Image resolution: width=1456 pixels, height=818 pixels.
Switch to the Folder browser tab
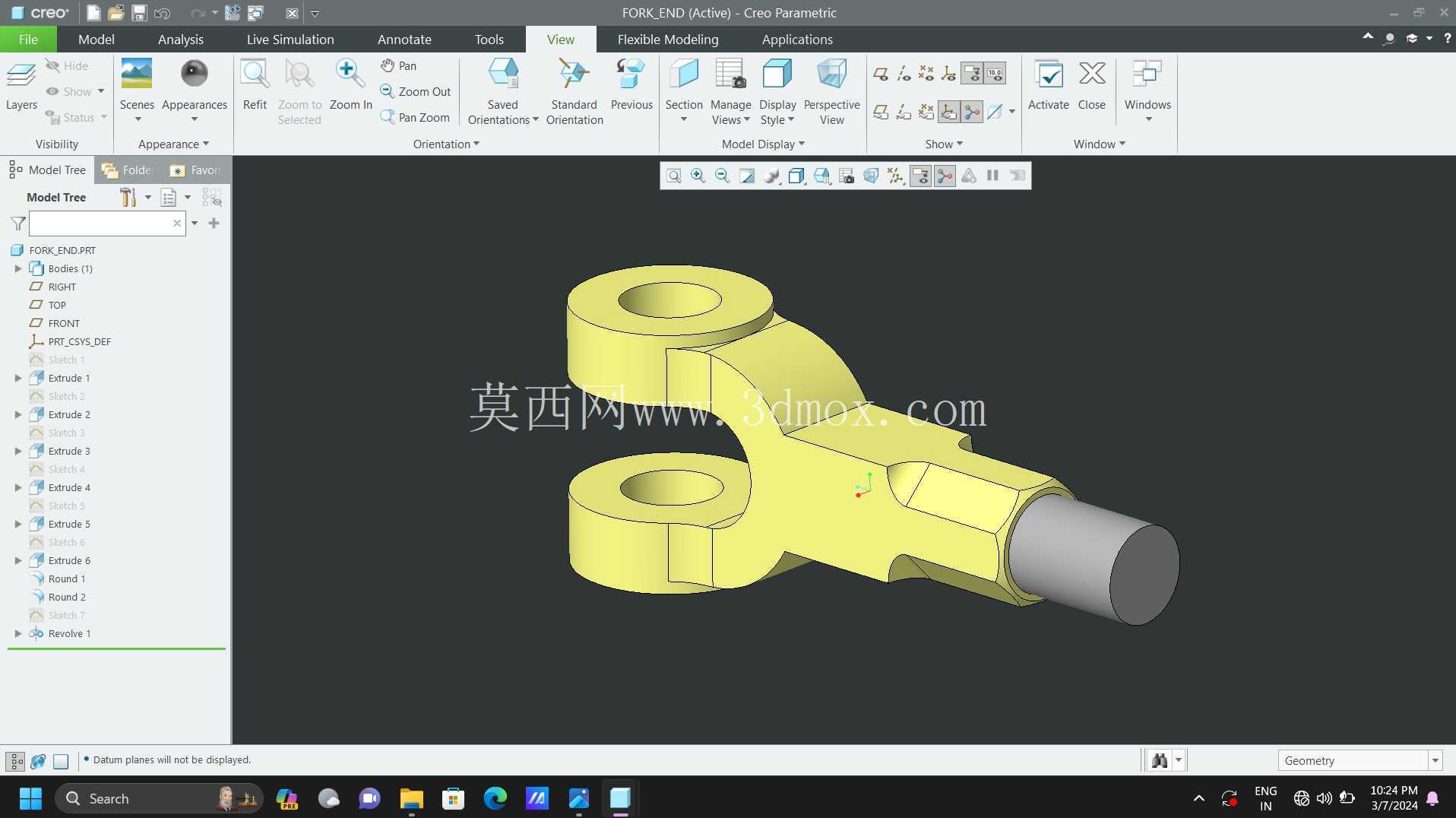[x=128, y=170]
